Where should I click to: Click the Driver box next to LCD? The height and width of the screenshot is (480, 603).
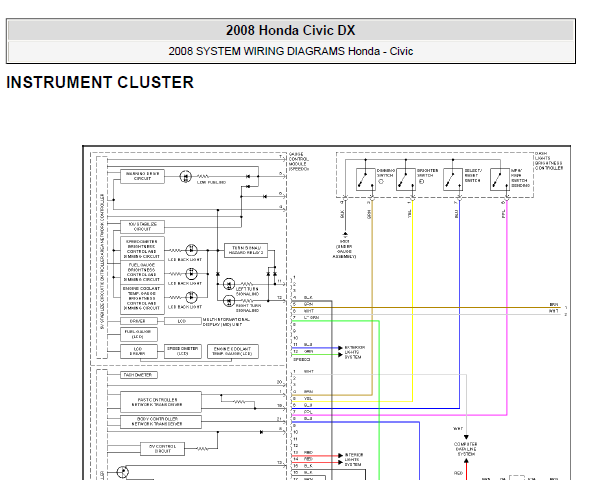(x=138, y=321)
